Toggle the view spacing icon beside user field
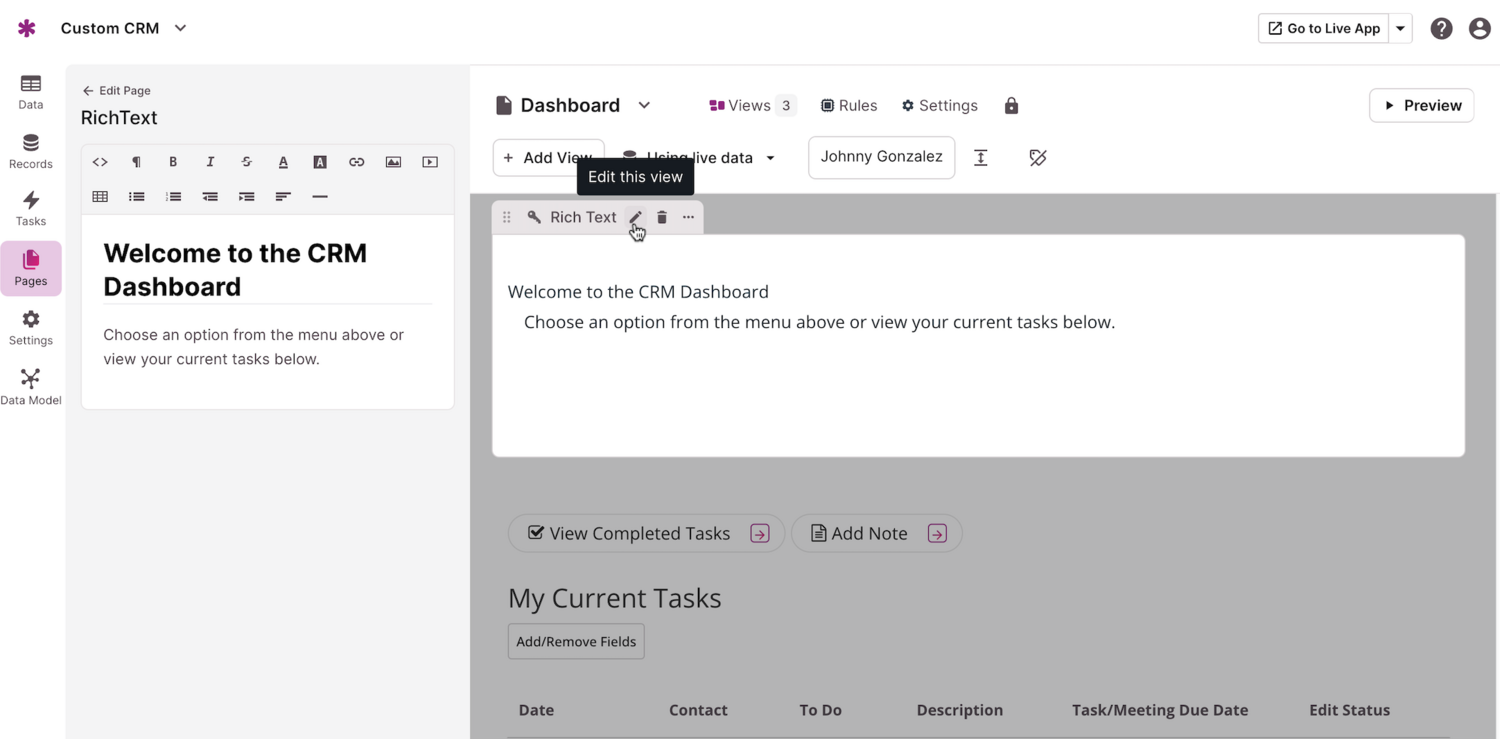The image size is (1500, 739). tap(981, 158)
